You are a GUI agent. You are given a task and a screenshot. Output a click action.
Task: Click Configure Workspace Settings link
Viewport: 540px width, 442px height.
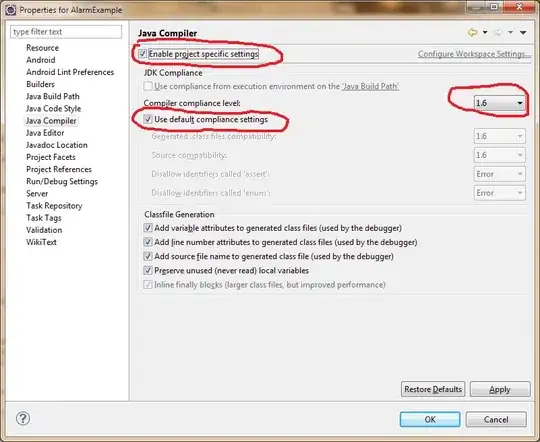(x=474, y=54)
